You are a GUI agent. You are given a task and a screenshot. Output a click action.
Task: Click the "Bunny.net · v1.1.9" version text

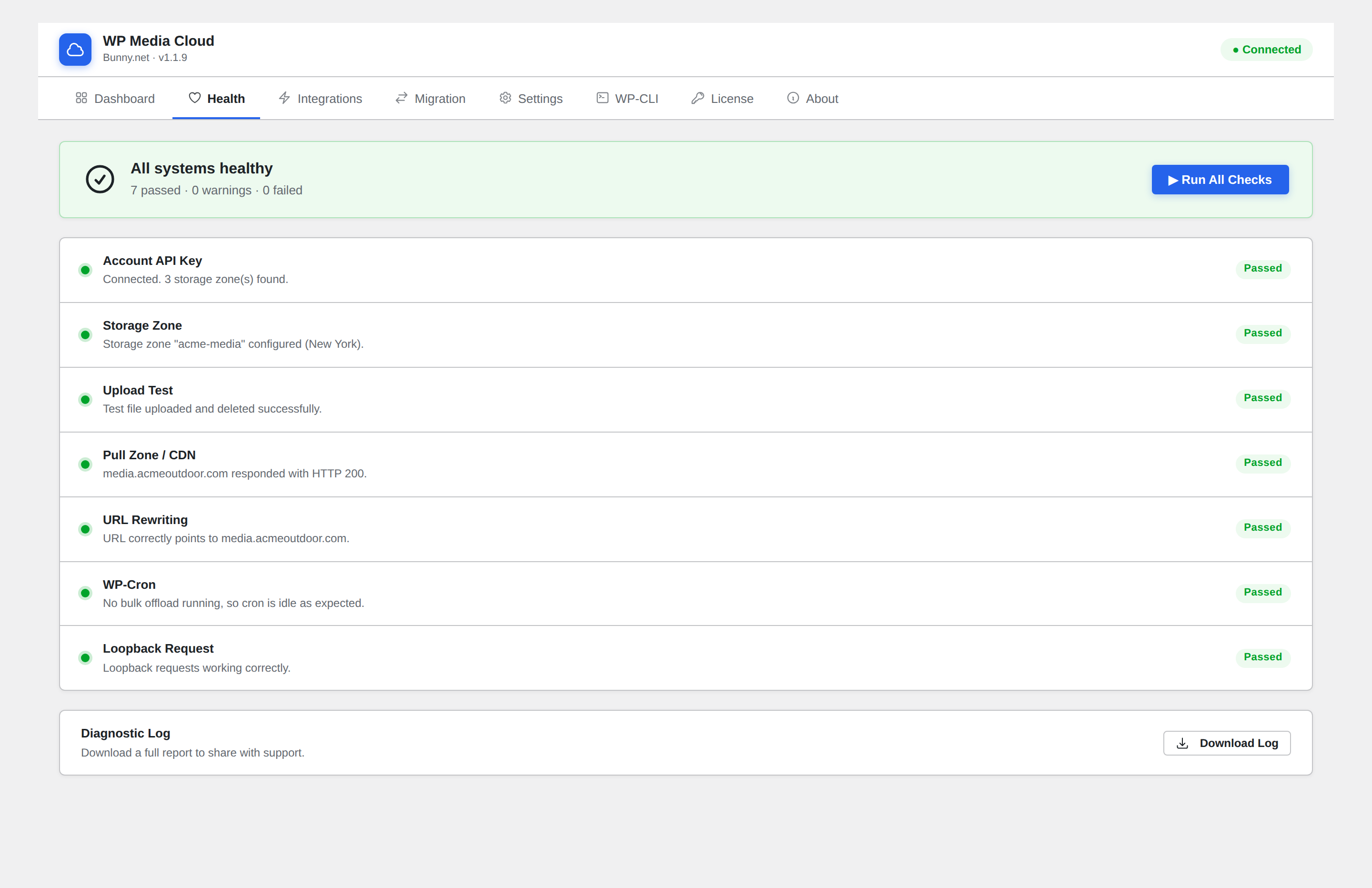[145, 58]
